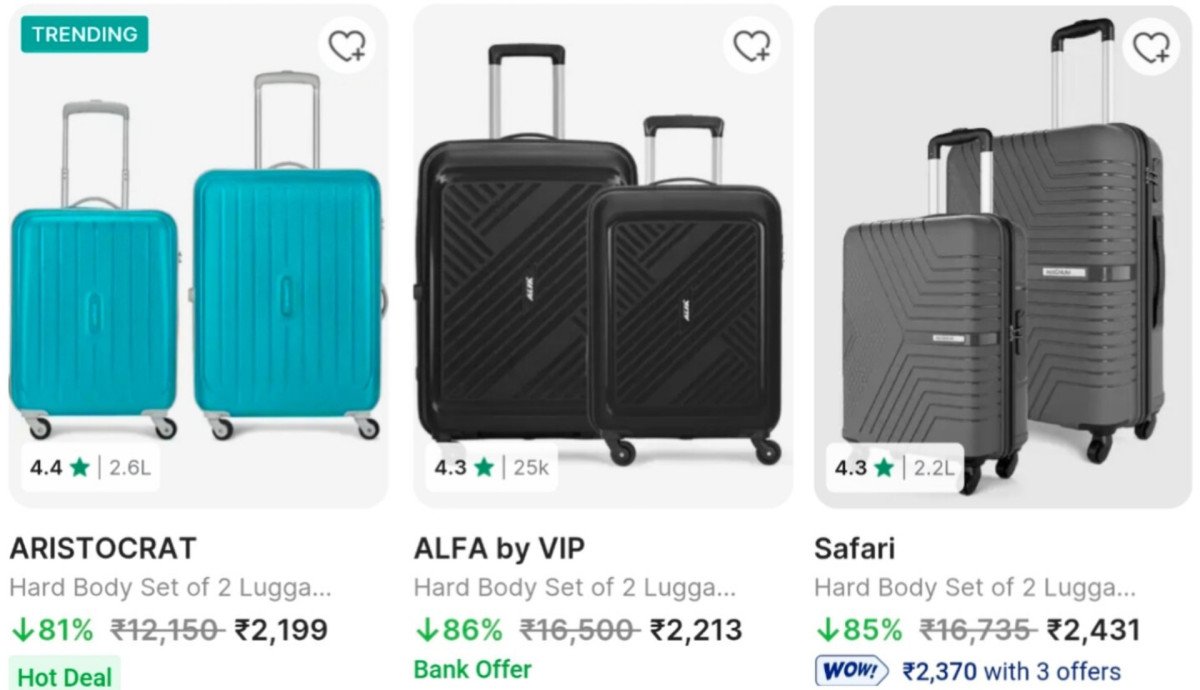Toggle the wishlist heart on ALFA by VIP

click(x=751, y=47)
